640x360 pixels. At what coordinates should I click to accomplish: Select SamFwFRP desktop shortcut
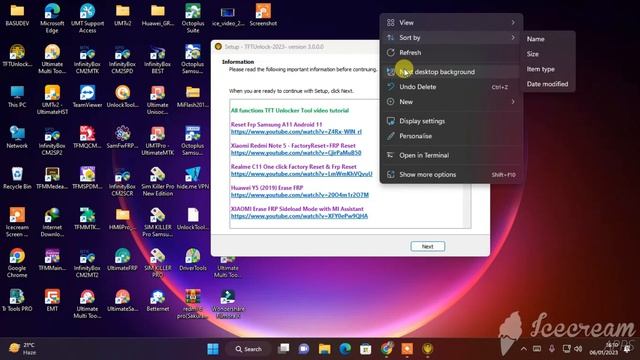tap(122, 137)
